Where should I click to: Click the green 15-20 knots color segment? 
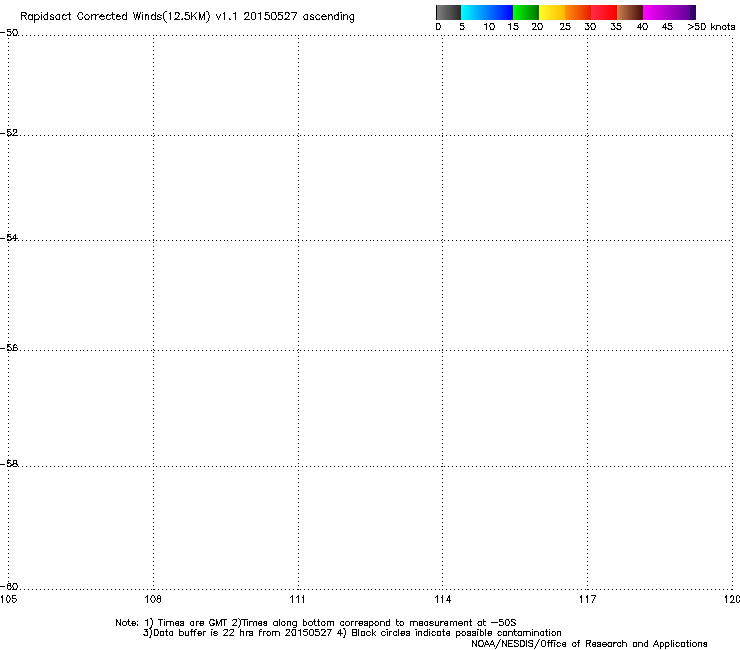click(526, 12)
